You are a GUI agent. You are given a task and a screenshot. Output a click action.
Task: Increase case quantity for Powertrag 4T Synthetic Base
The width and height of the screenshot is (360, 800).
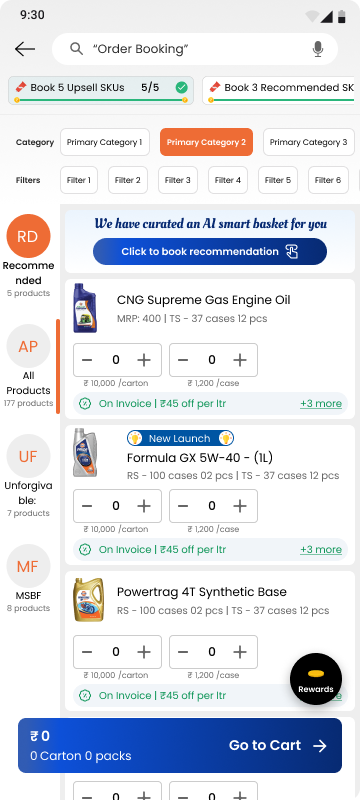click(240, 652)
